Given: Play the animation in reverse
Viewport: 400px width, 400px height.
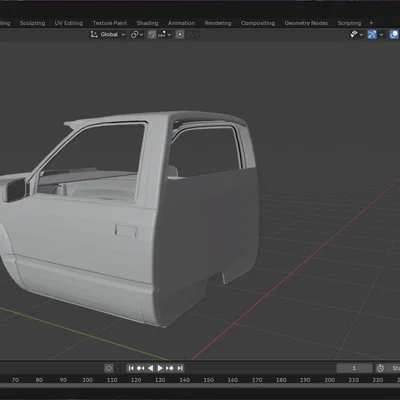Looking at the screenshot, I should click(x=150, y=368).
